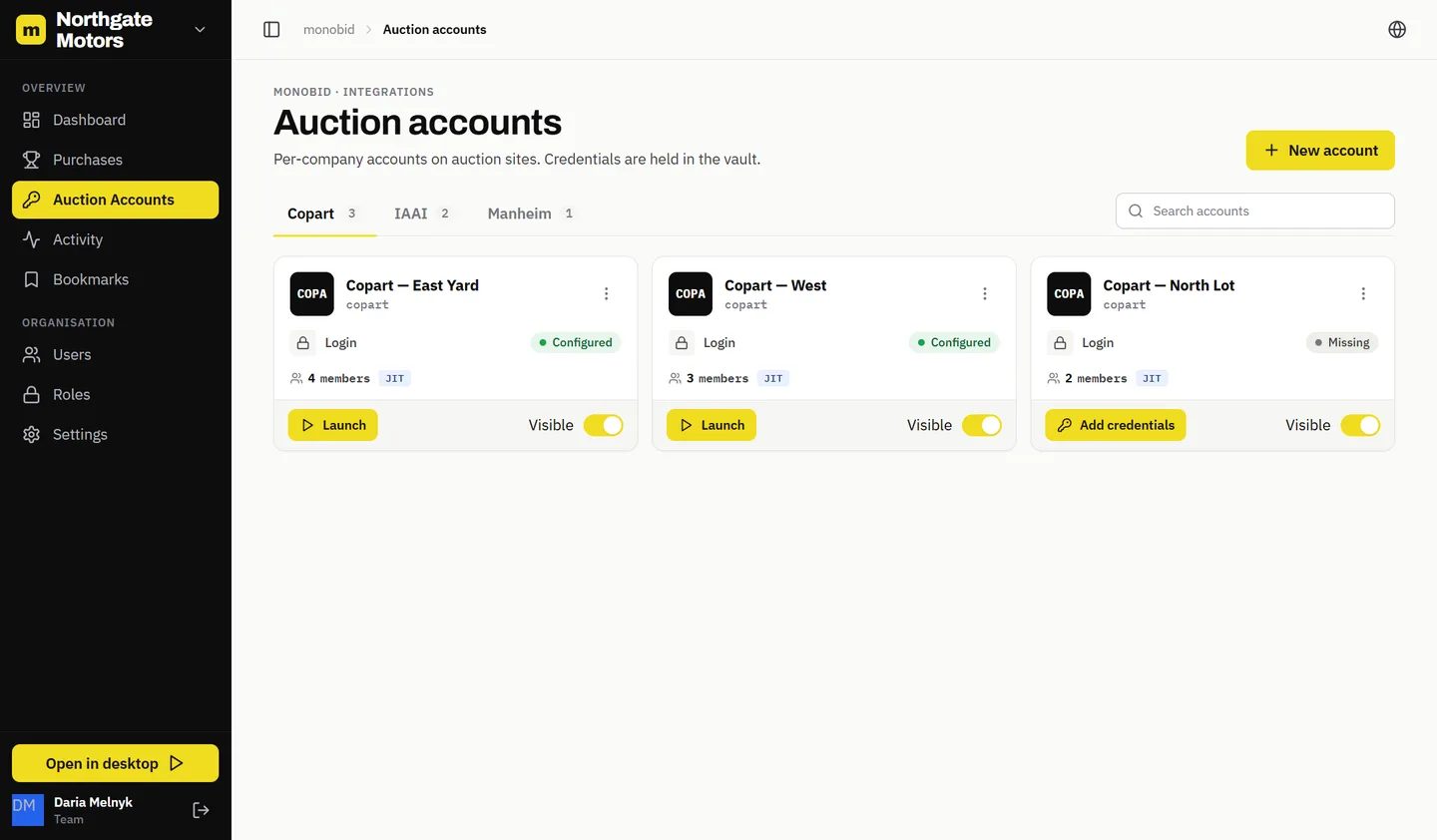Click the New account button
Screen dimensions: 1437x840
pyautogui.click(x=1320, y=151)
